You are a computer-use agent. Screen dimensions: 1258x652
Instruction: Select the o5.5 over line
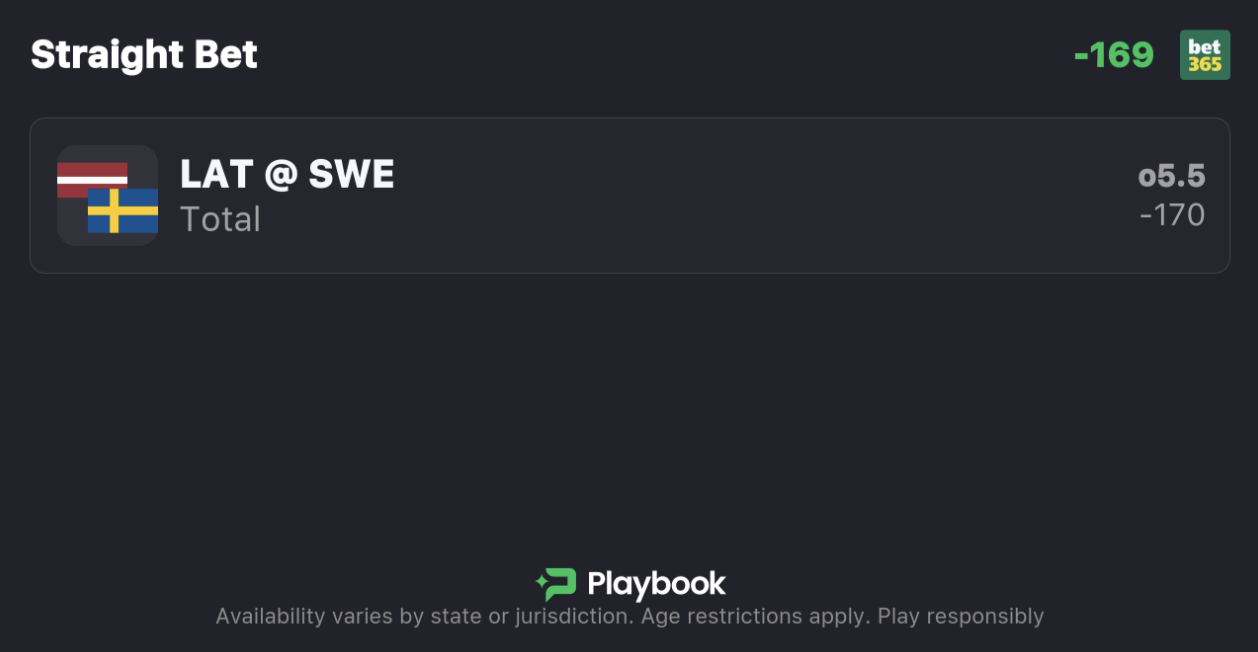tap(1171, 177)
